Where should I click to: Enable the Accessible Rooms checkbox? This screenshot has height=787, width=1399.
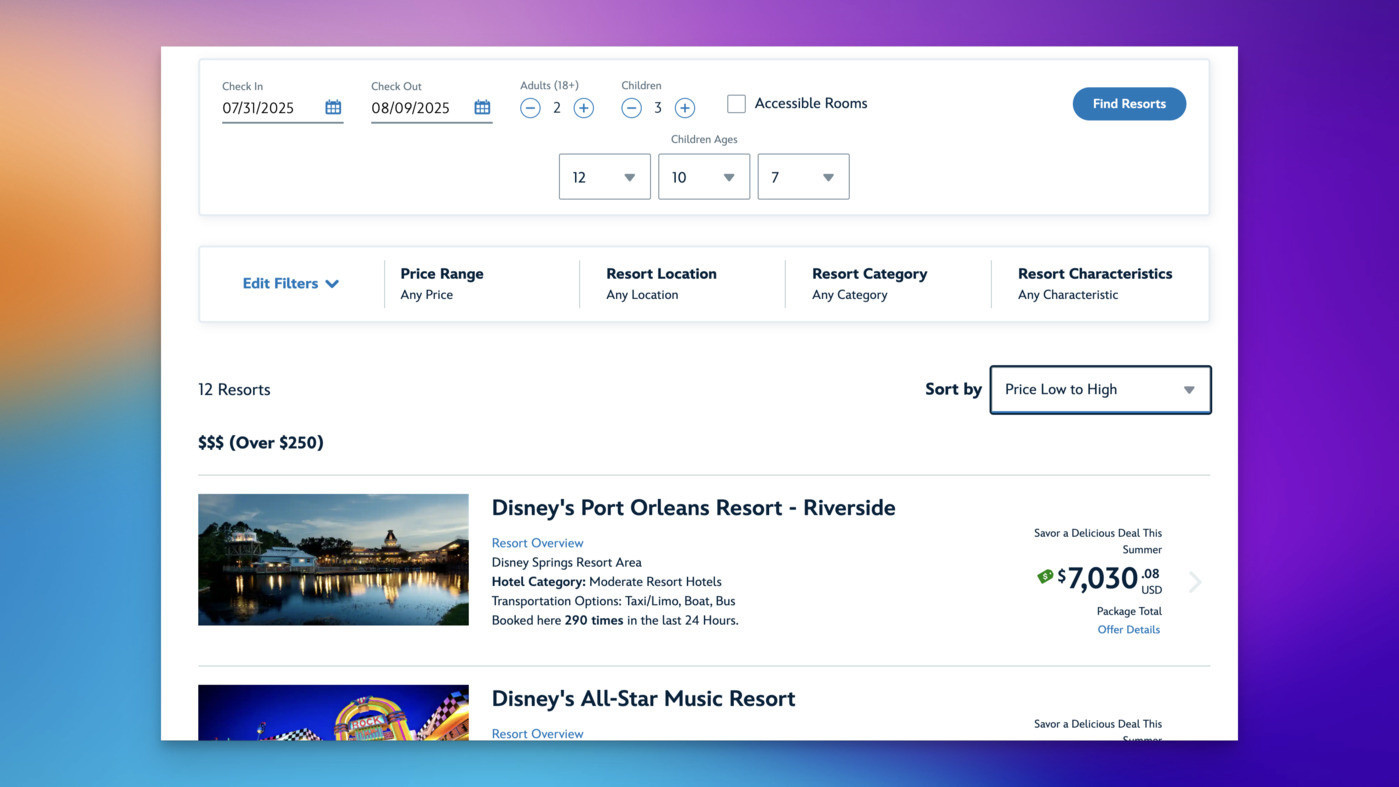tap(737, 104)
